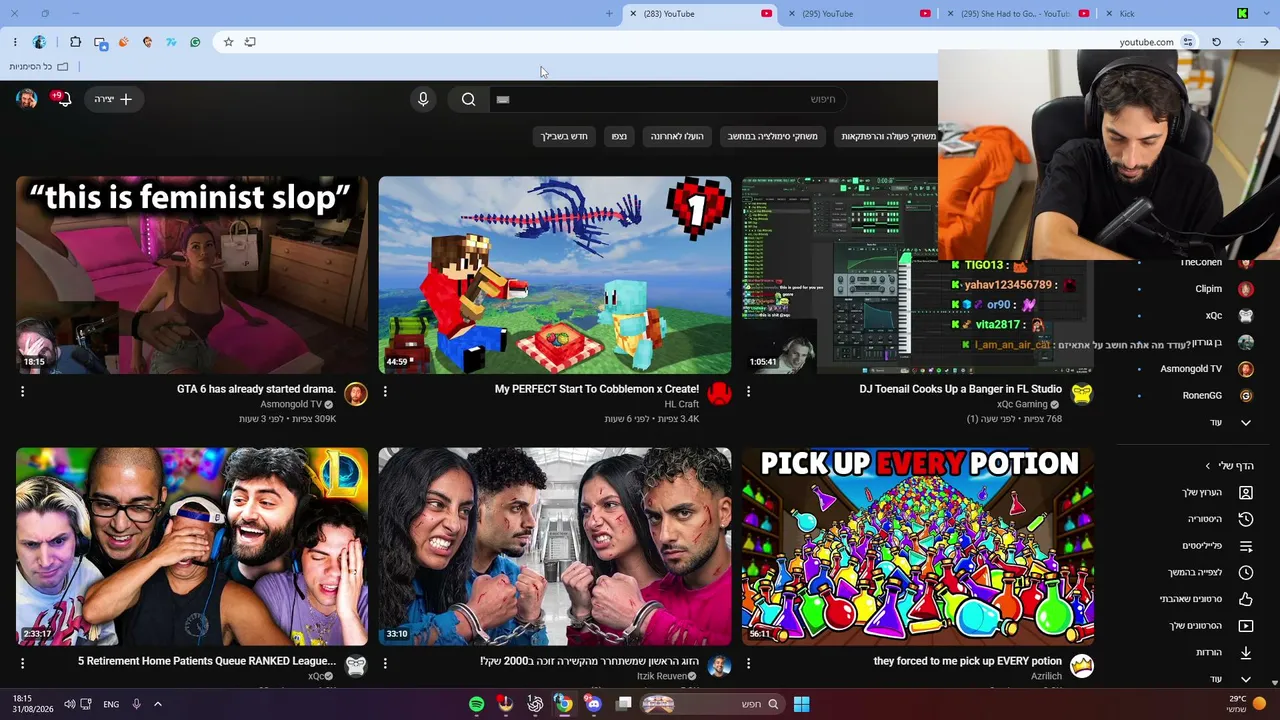
Task: Open Your Videos in the sidebar
Action: click(x=1210, y=626)
